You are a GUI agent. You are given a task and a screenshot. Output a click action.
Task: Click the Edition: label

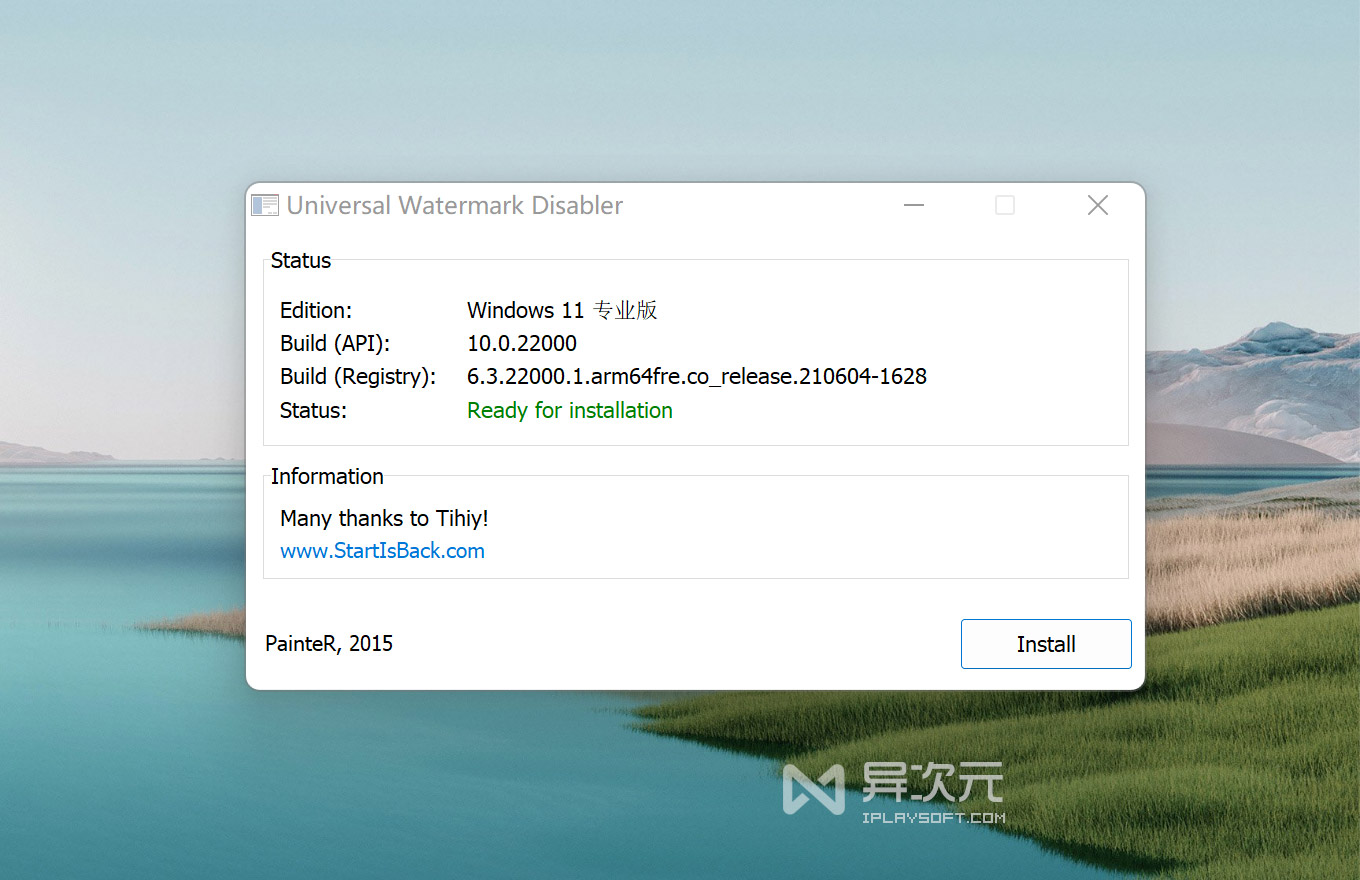pyautogui.click(x=315, y=310)
